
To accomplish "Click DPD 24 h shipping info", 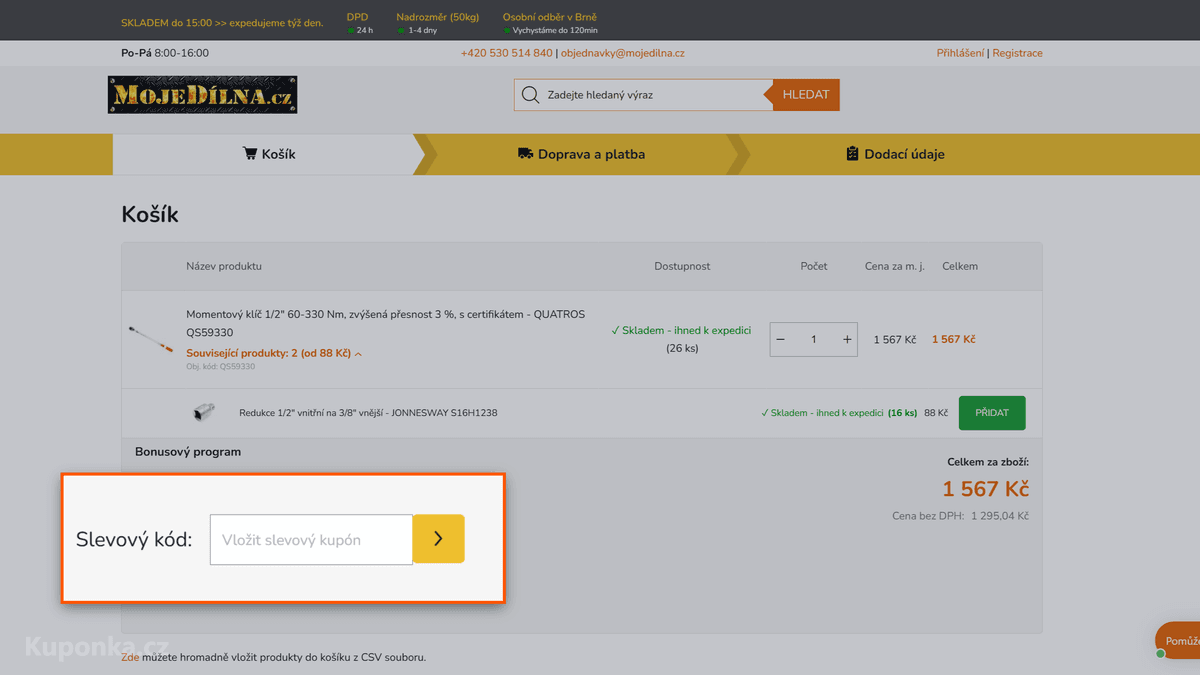I will tap(358, 23).
